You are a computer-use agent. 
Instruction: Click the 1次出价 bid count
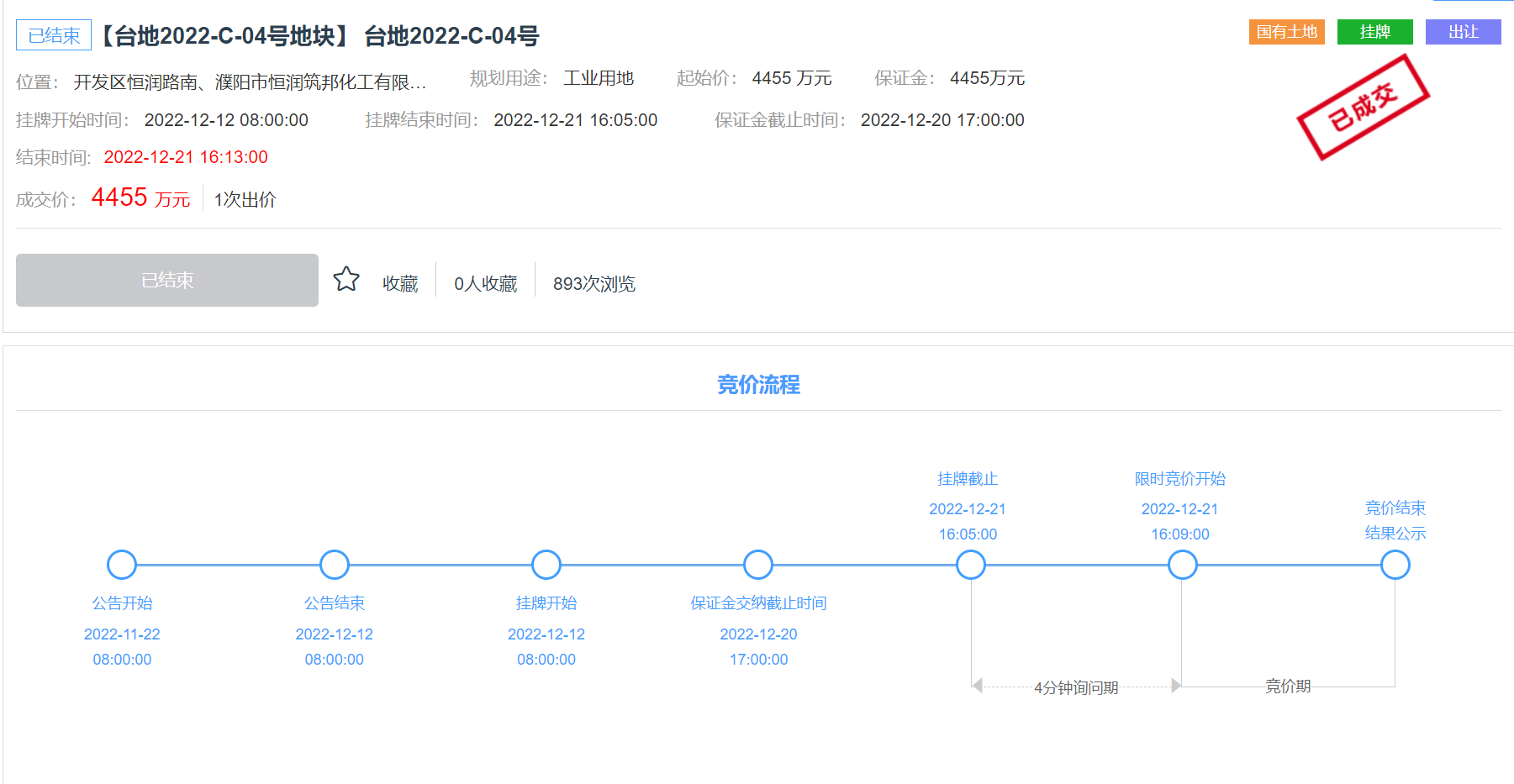[245, 200]
